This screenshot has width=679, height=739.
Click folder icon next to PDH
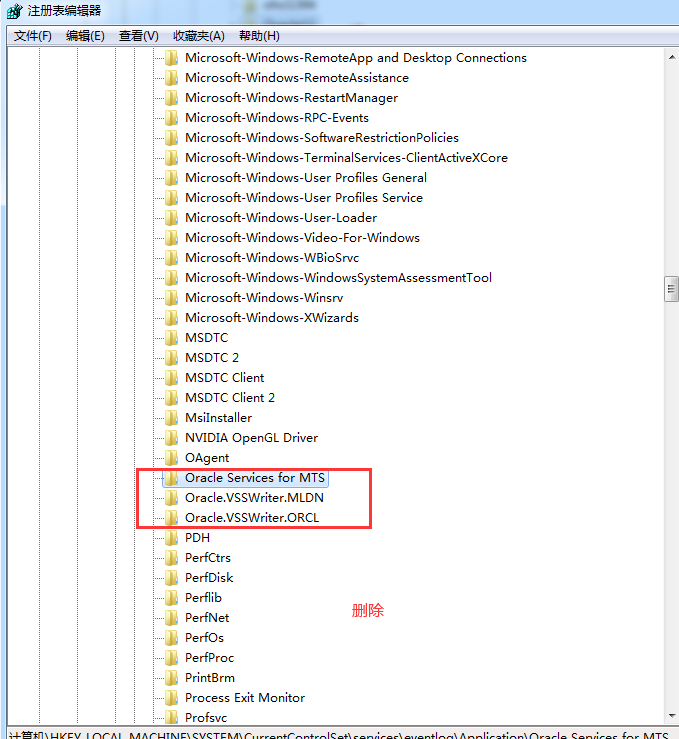[x=172, y=538]
